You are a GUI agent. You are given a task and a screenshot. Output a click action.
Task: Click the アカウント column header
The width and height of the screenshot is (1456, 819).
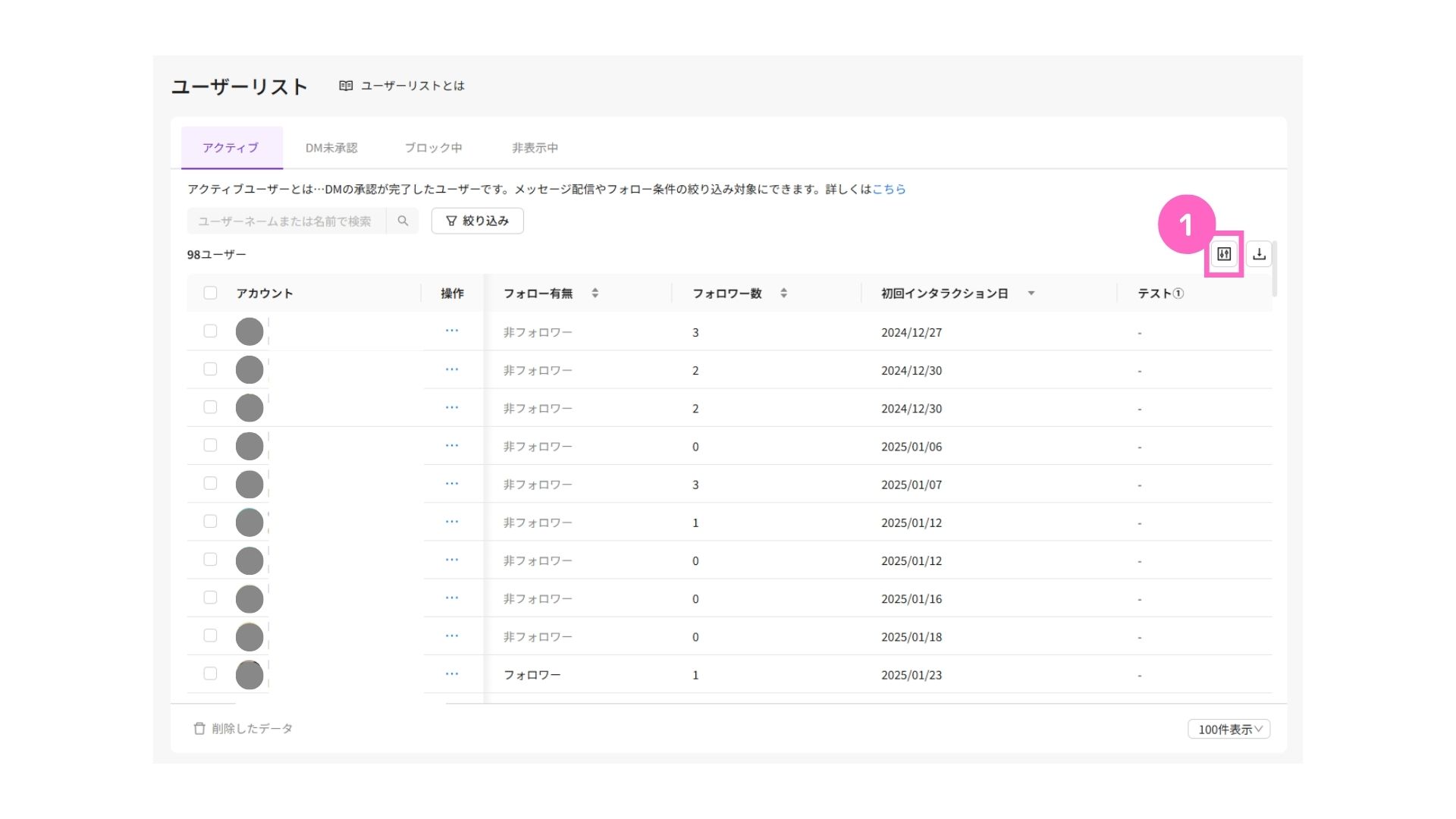(x=265, y=293)
